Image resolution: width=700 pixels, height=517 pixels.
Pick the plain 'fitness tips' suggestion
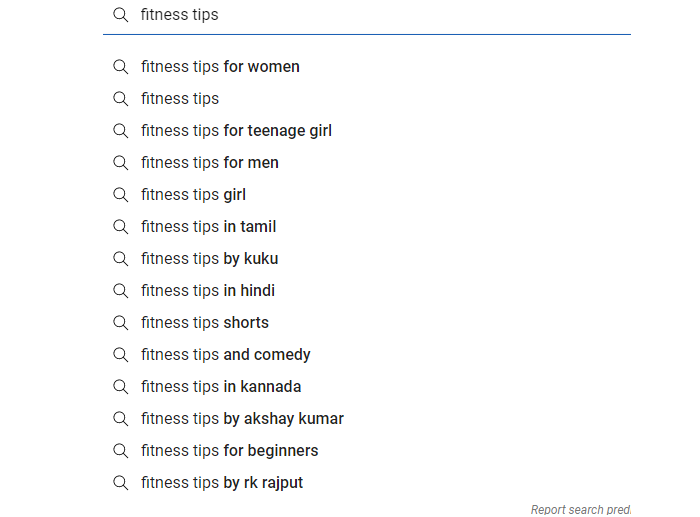coord(180,99)
